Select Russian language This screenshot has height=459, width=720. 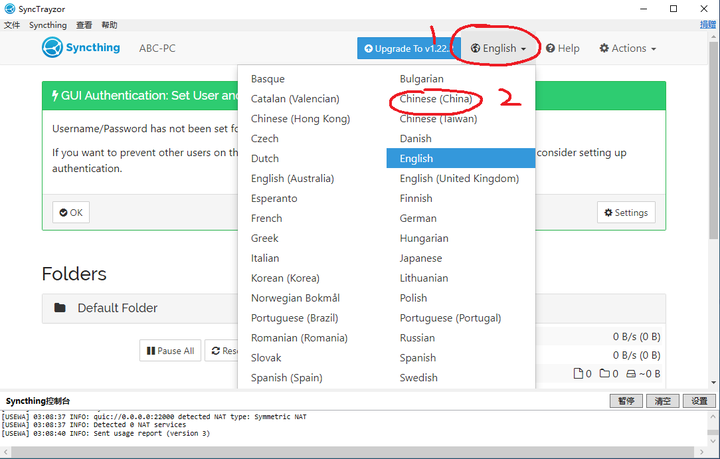pos(417,338)
